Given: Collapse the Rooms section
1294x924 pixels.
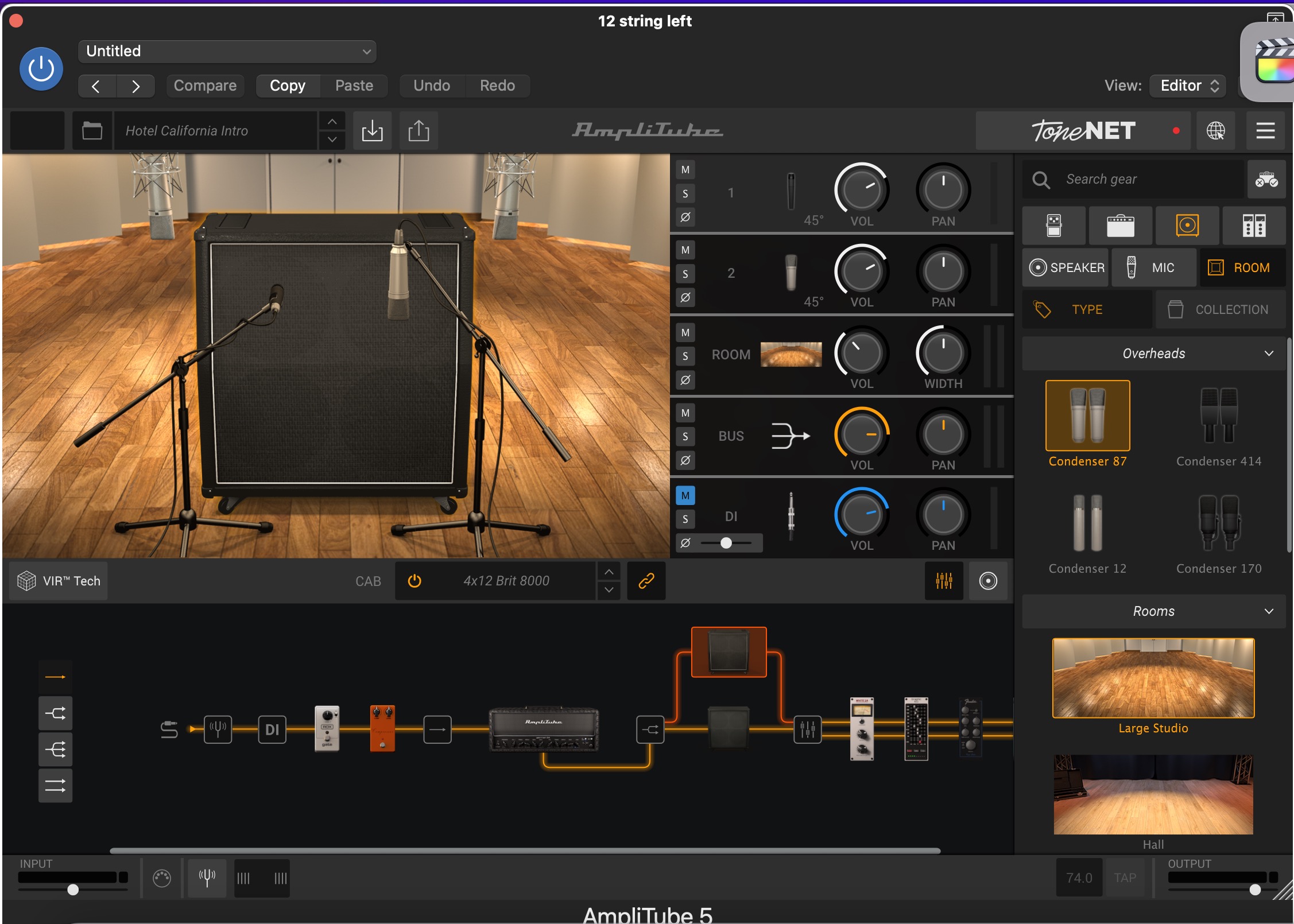Looking at the screenshot, I should (x=1154, y=611).
